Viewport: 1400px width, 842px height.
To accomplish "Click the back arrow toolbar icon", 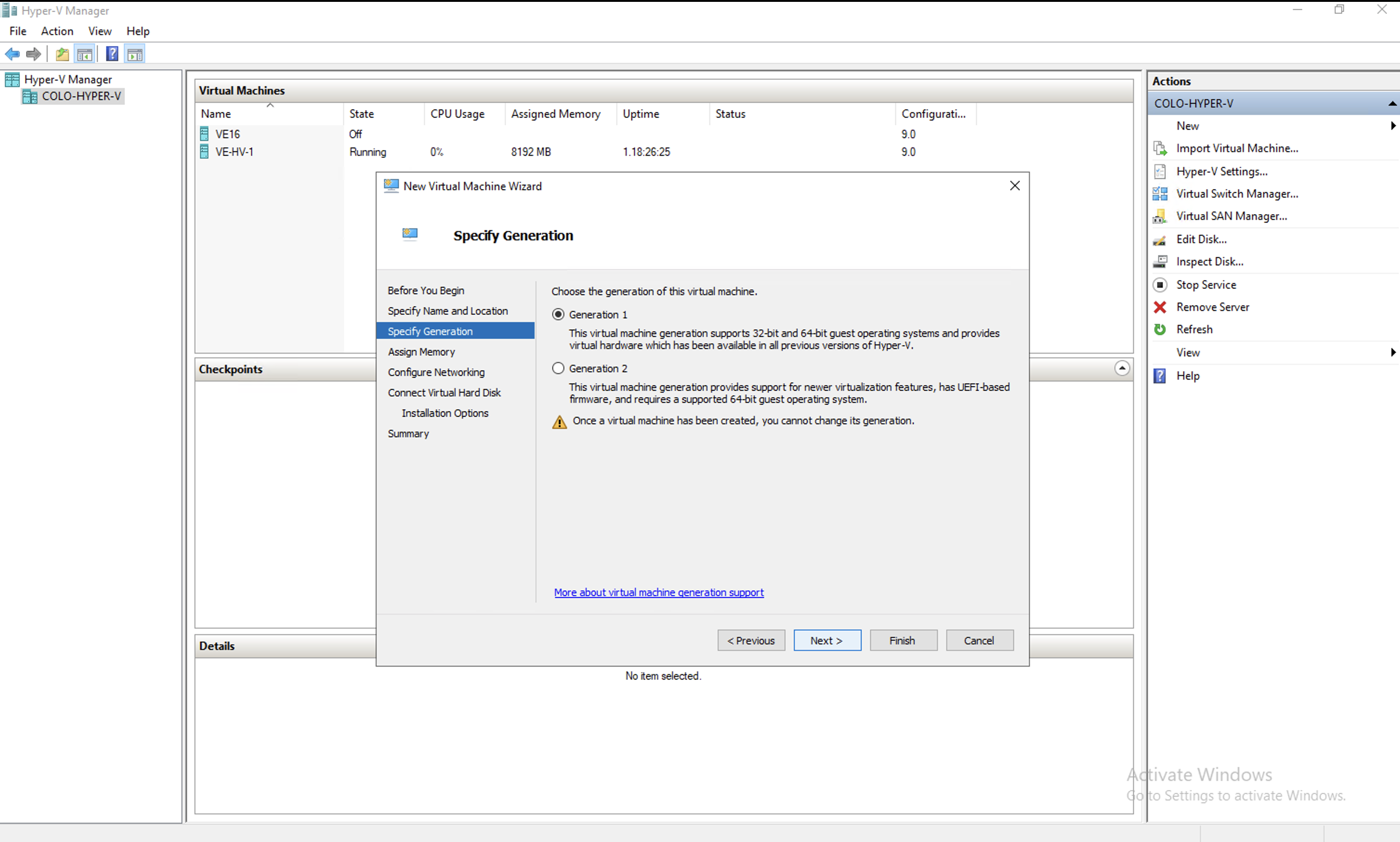I will [13, 54].
